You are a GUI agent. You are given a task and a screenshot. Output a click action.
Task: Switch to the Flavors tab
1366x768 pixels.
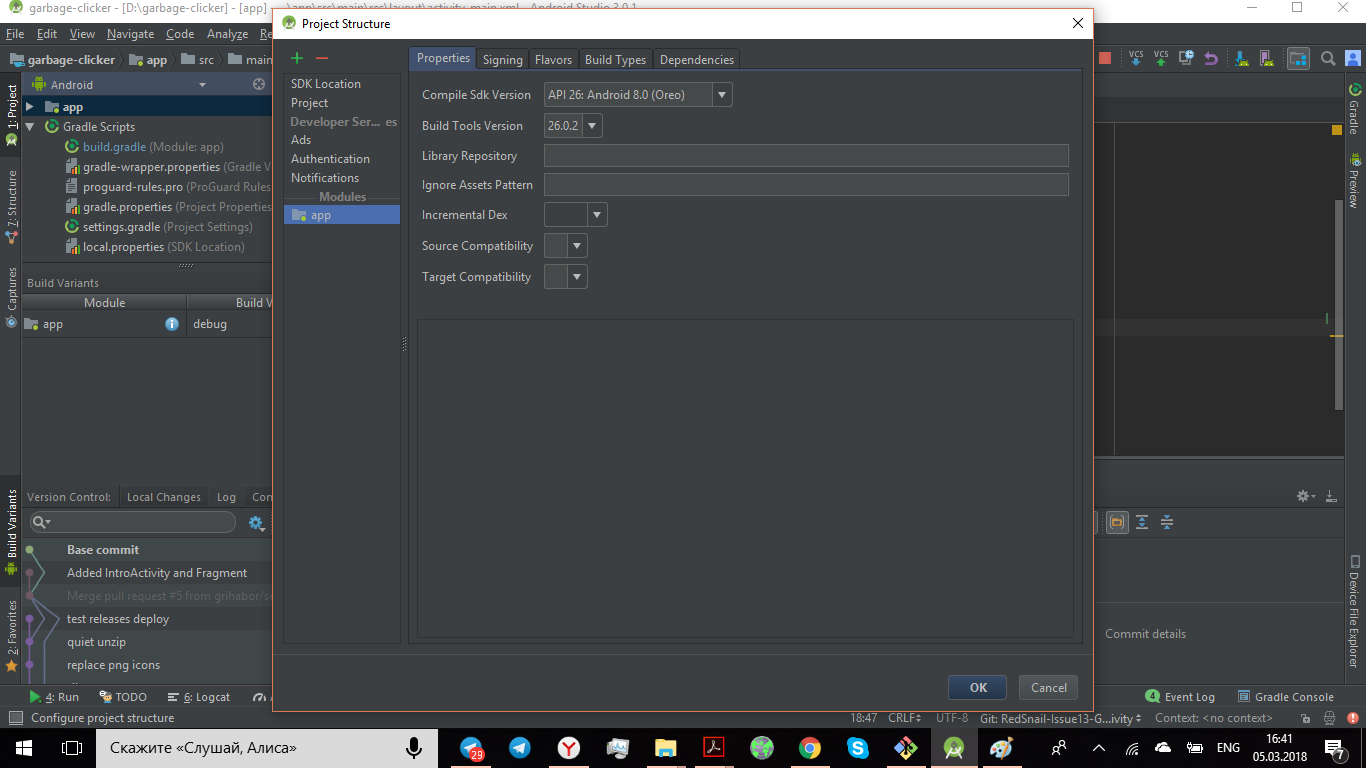click(553, 60)
